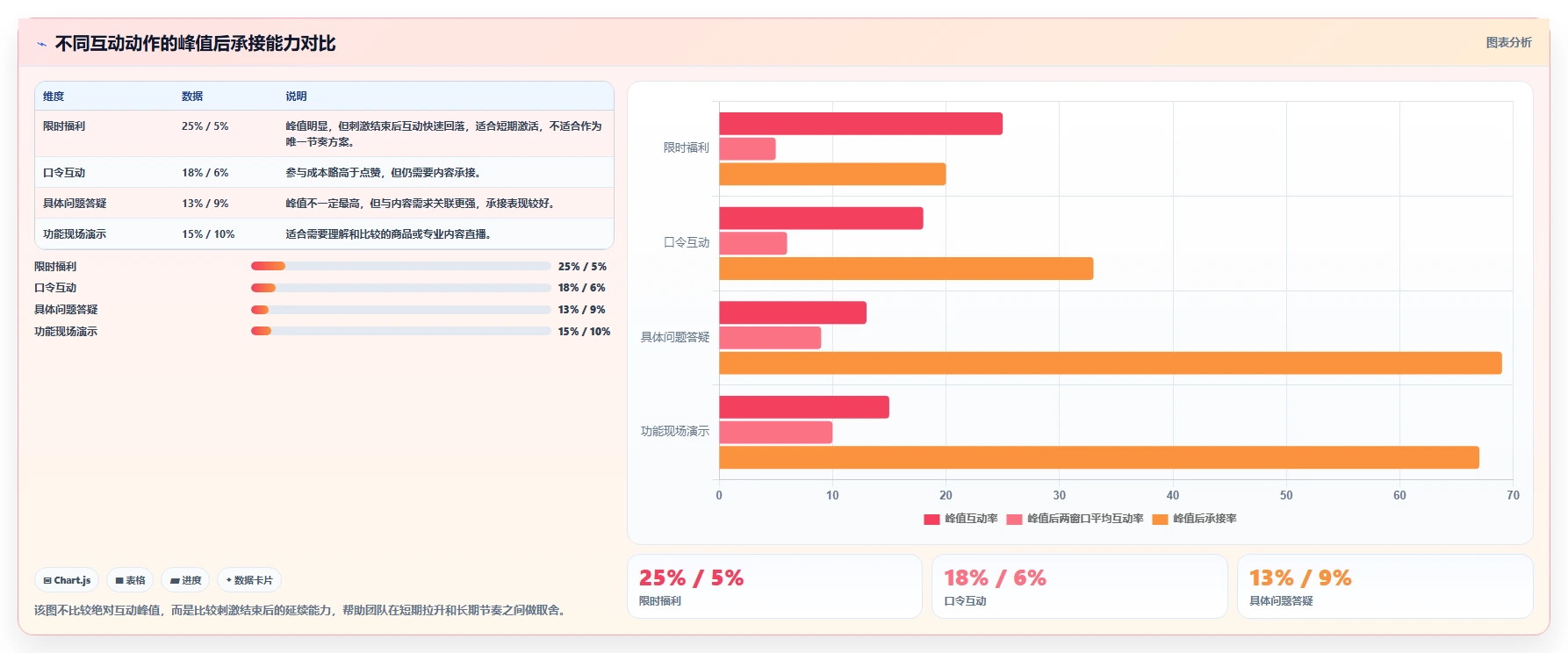
Task: Click the 18% / 6% table value
Action: coord(205,173)
